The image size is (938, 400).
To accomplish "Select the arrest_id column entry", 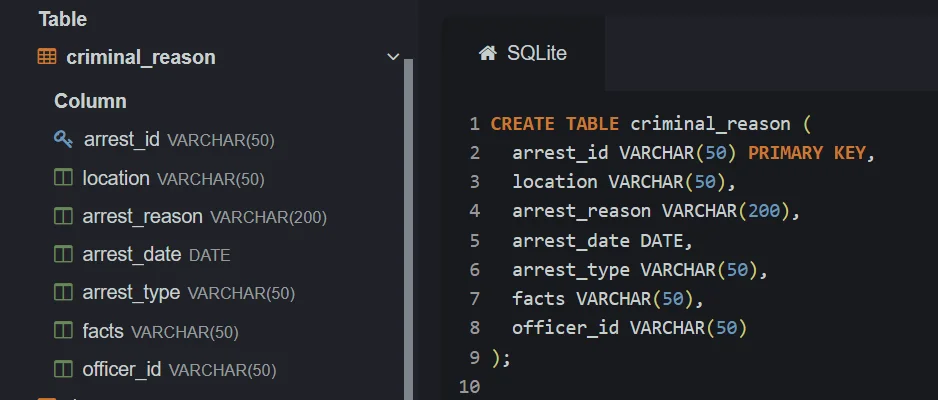I will click(x=122, y=140).
